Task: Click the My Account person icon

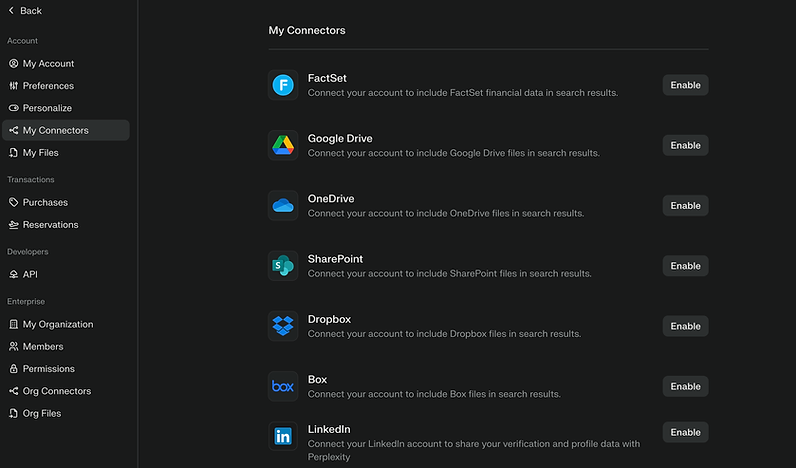Action: pyautogui.click(x=14, y=63)
